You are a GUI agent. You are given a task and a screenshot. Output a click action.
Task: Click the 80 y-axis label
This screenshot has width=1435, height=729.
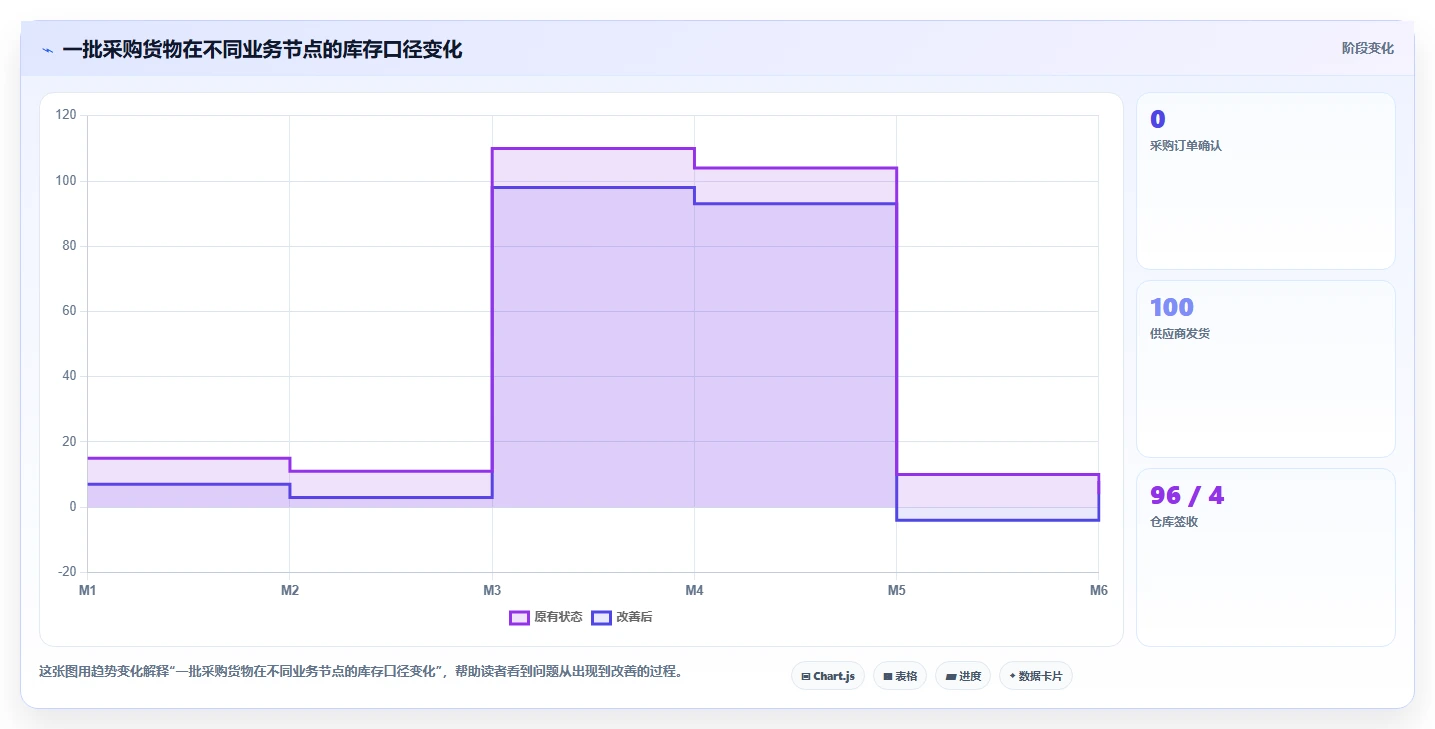69,246
